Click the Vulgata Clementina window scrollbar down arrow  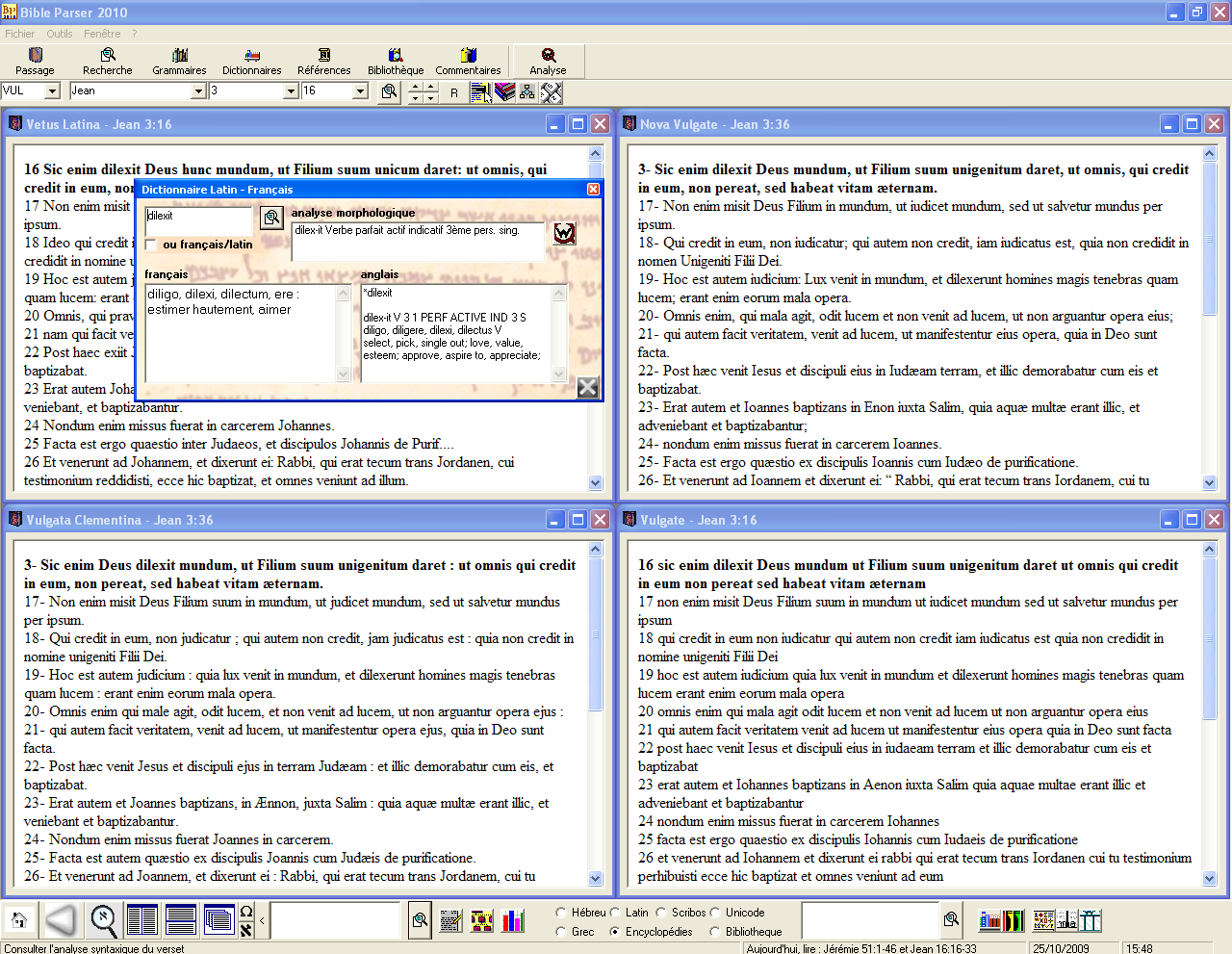point(595,878)
